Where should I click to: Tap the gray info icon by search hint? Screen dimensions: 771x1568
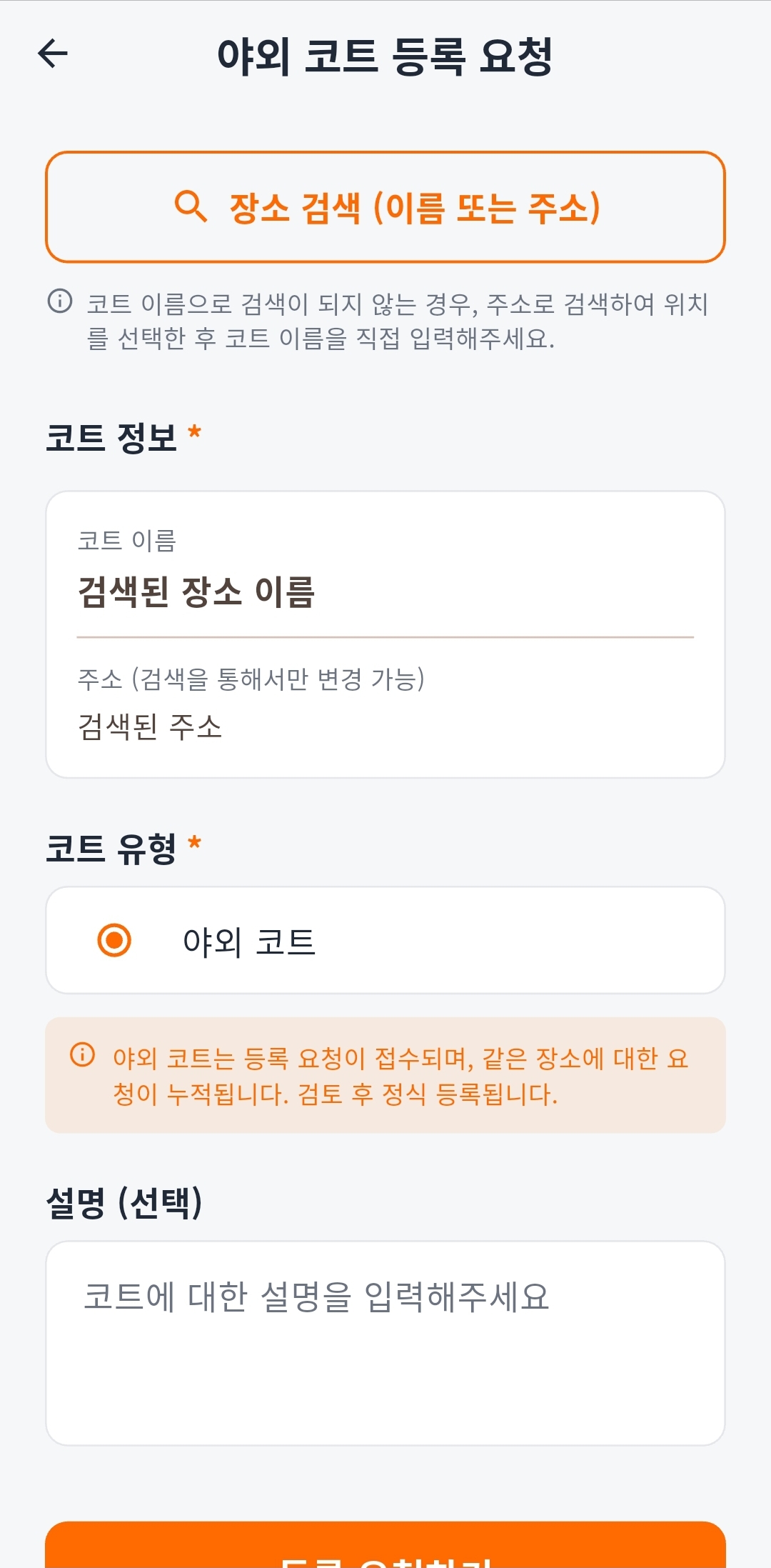click(60, 301)
